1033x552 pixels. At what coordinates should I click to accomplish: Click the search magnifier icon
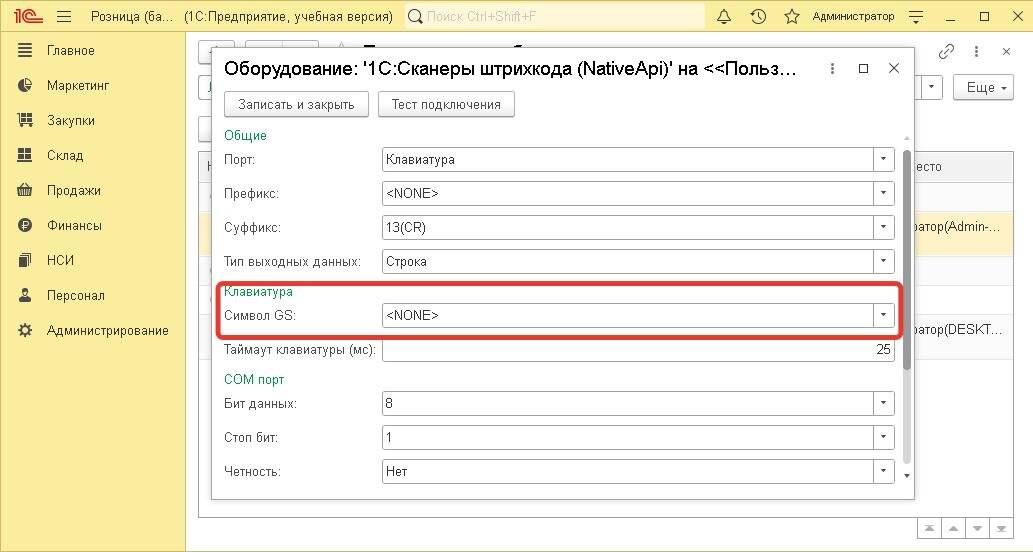point(415,16)
